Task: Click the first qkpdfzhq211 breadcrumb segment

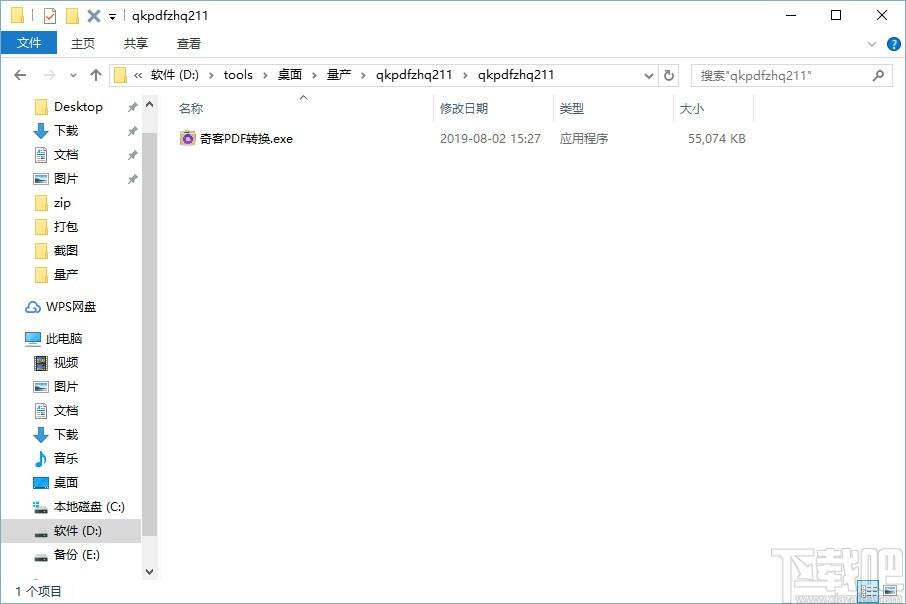Action: tap(414, 75)
